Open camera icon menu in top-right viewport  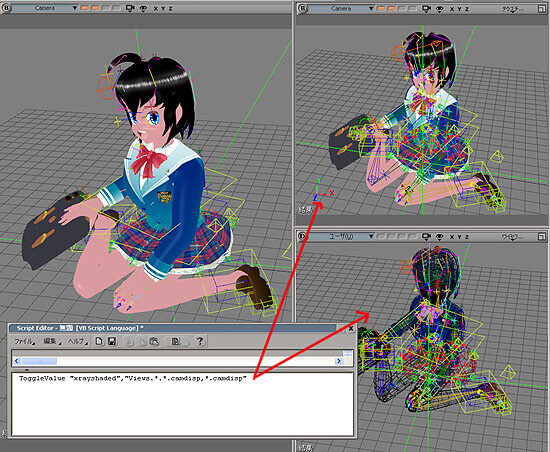point(427,9)
